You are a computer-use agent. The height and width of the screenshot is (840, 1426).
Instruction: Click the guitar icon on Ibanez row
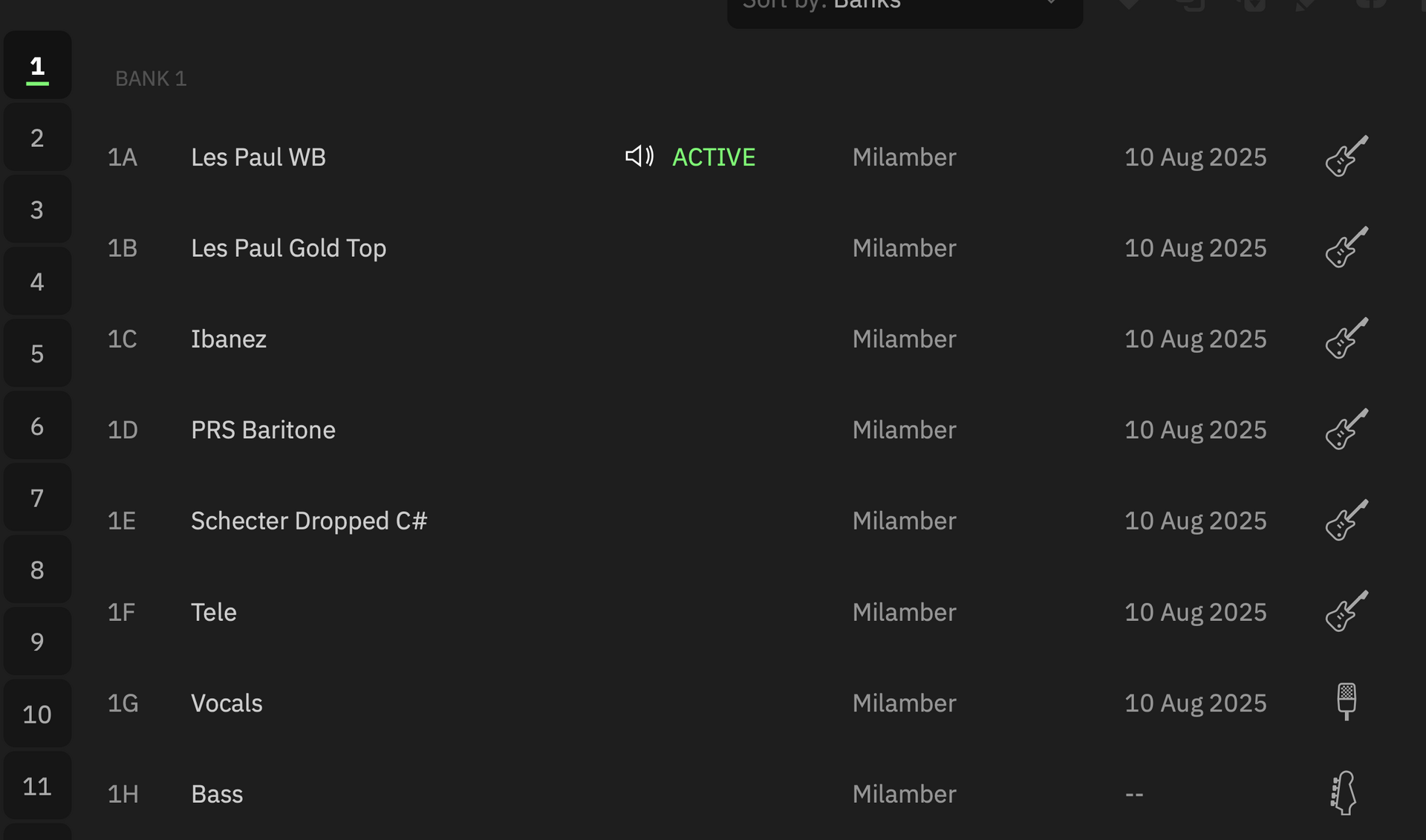click(1346, 339)
